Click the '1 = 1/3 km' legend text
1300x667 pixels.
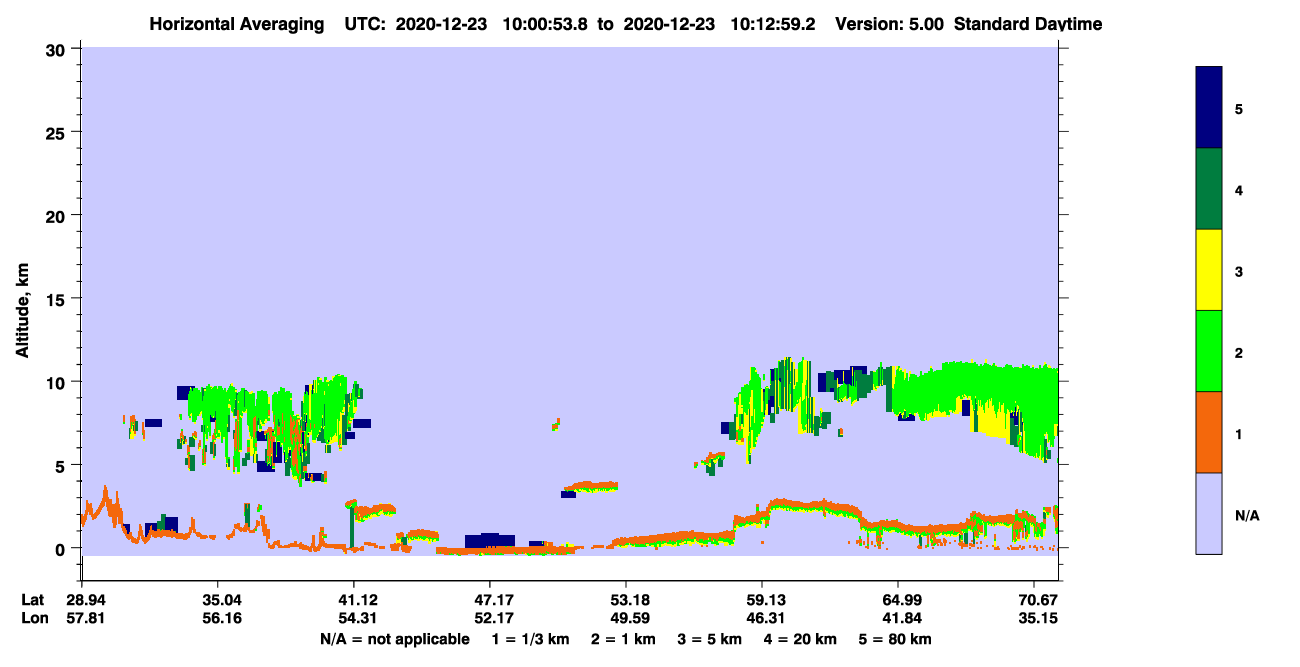coord(530,639)
